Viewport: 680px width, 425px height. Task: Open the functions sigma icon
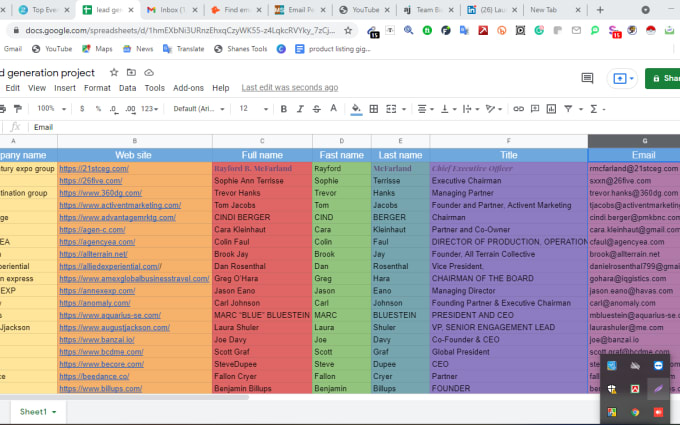click(594, 109)
